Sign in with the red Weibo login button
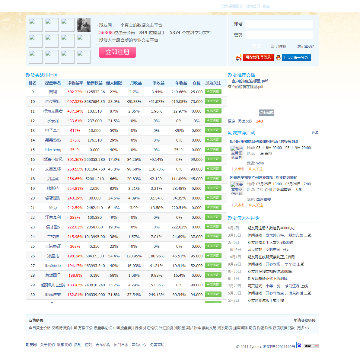This screenshot has height=360, width=360. coord(258,57)
